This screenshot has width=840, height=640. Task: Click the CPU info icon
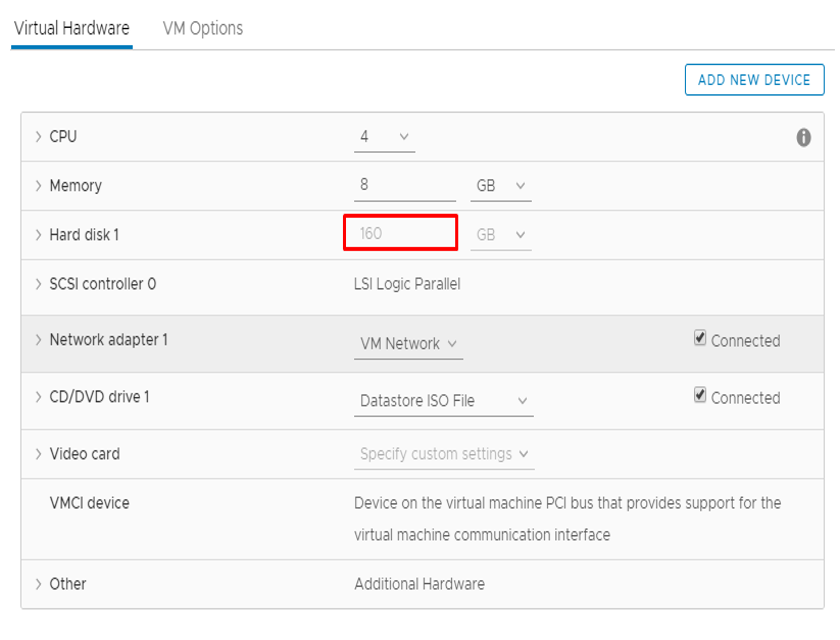(803, 138)
